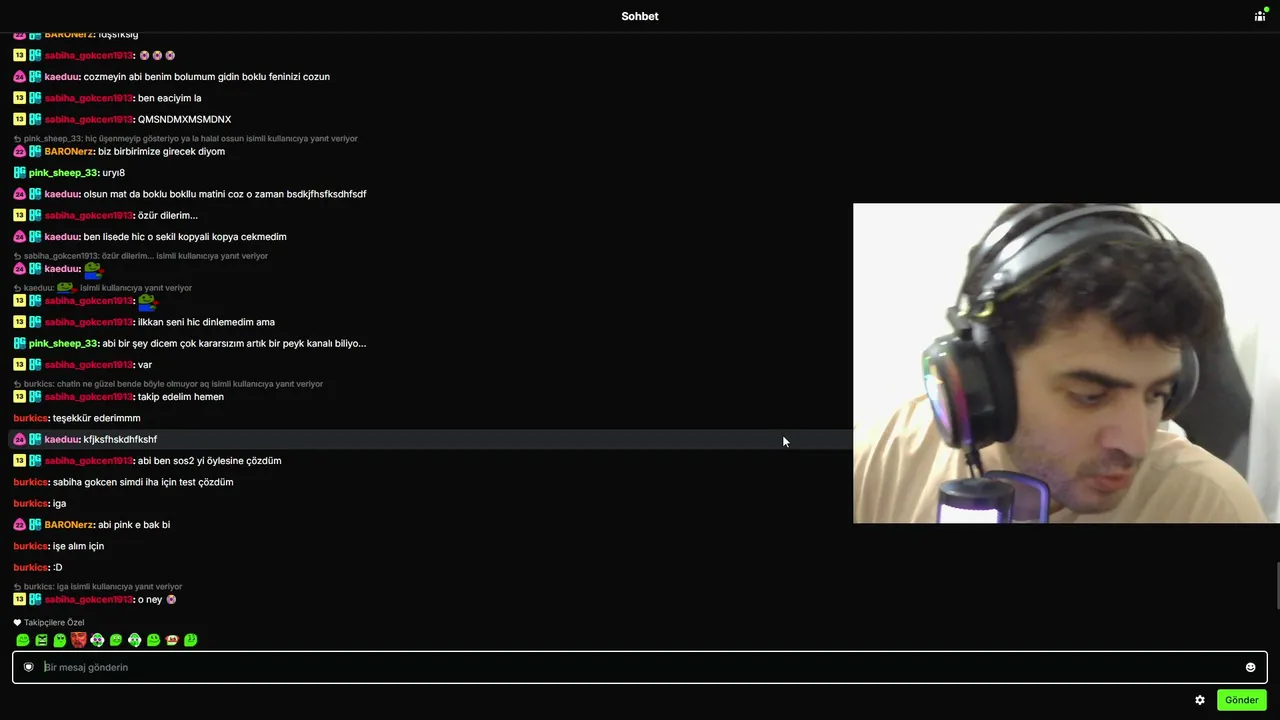
Task: Click the 13 badge beside 'ben eaciyim la'
Action: point(19,98)
